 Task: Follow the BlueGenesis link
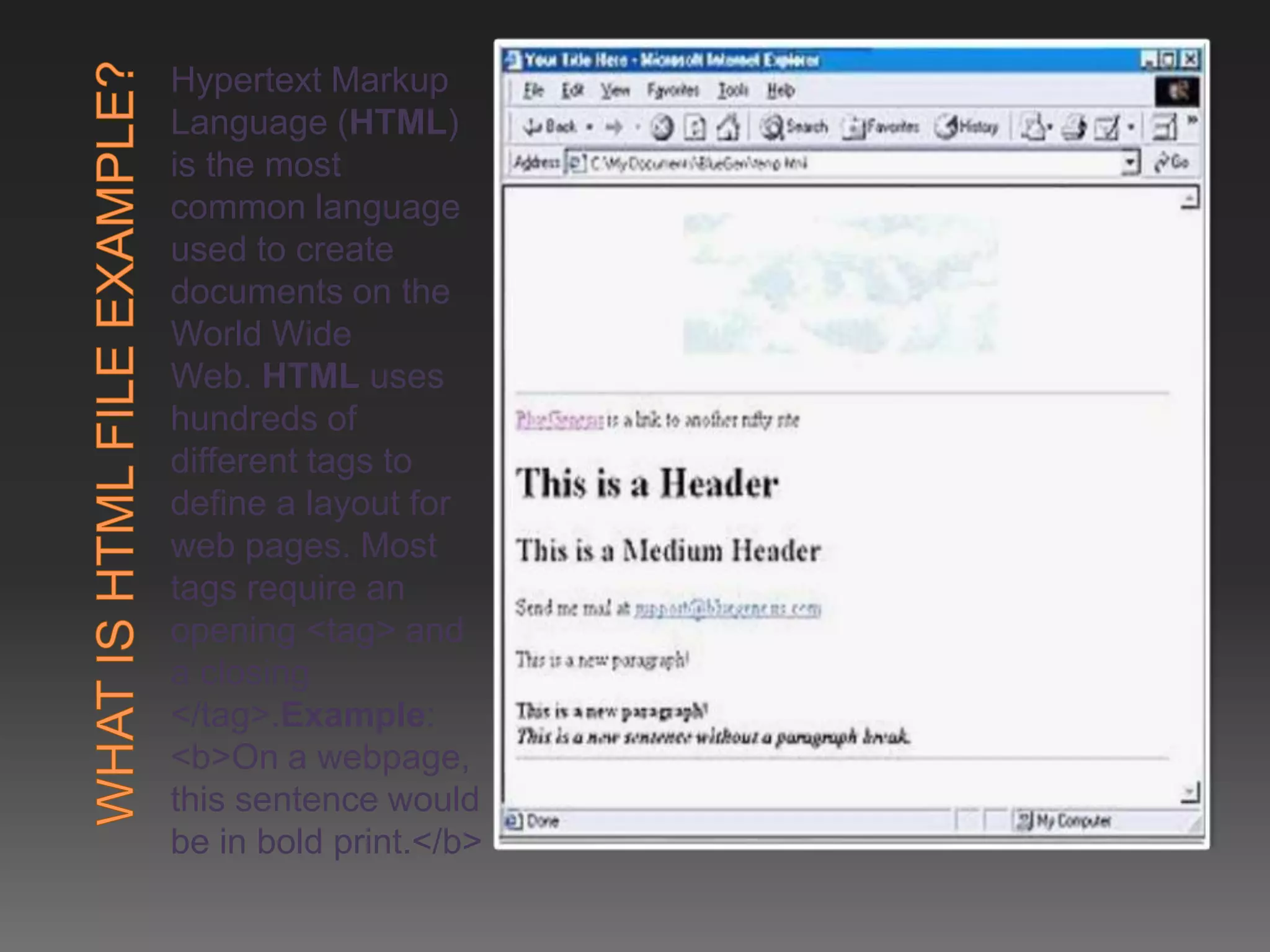pos(559,420)
